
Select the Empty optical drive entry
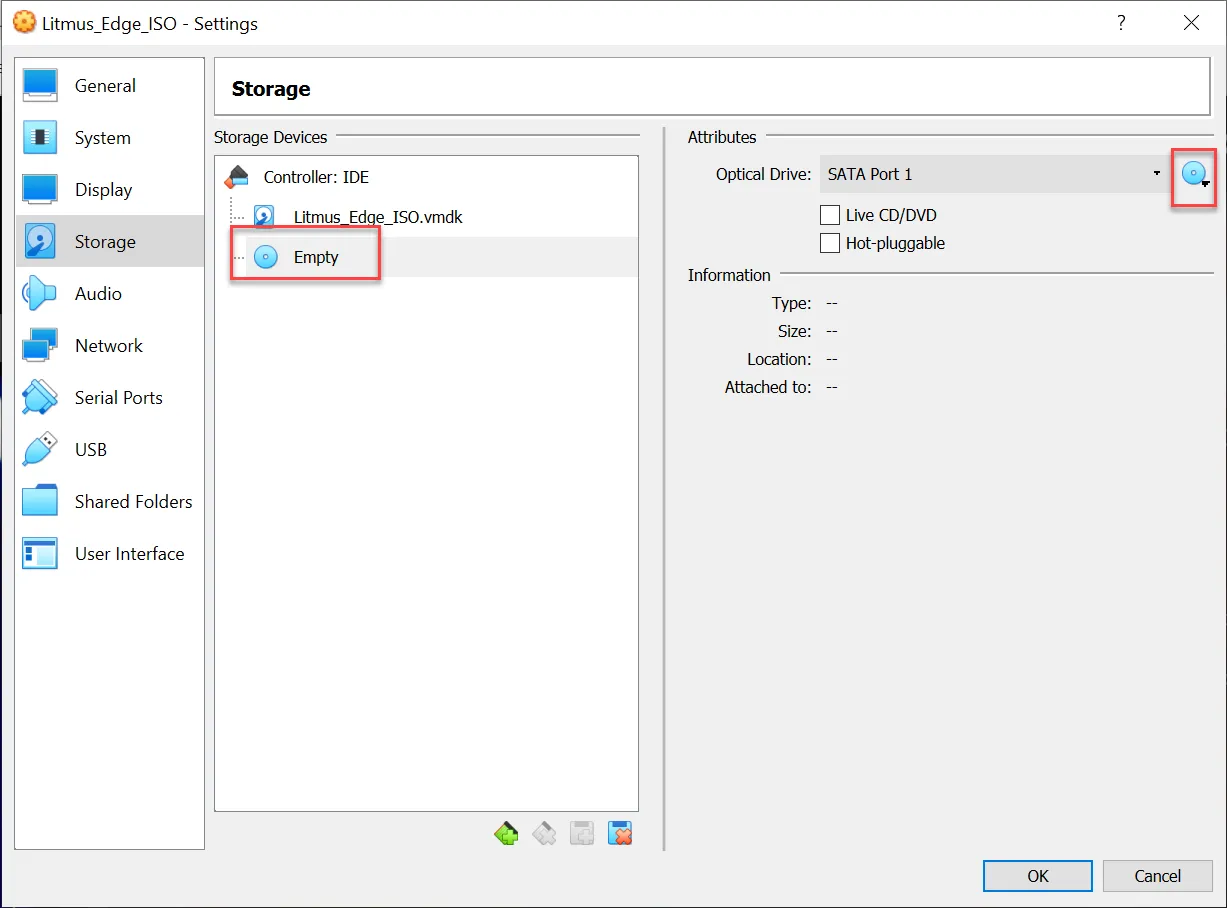[x=315, y=256]
